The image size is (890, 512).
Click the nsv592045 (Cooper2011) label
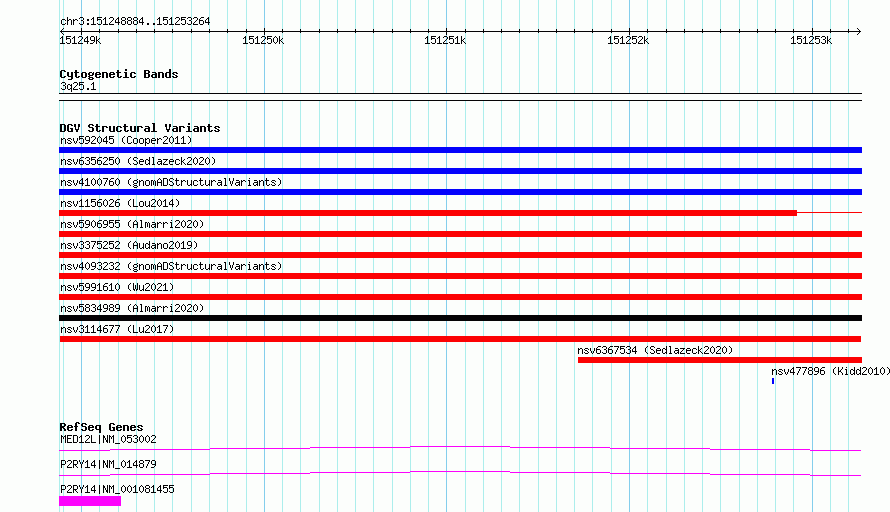pos(126,140)
